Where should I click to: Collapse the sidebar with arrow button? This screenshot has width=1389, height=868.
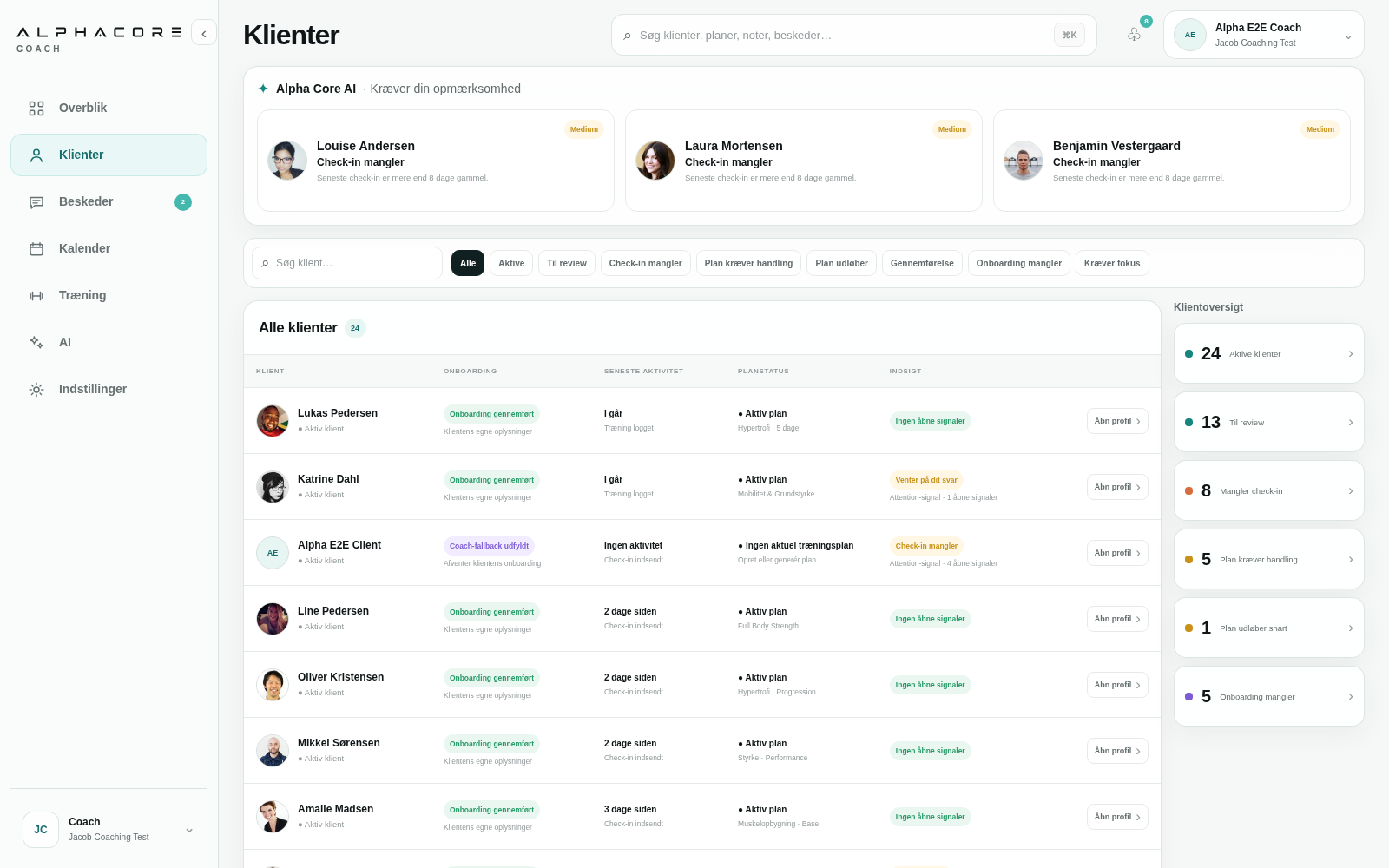click(x=204, y=33)
